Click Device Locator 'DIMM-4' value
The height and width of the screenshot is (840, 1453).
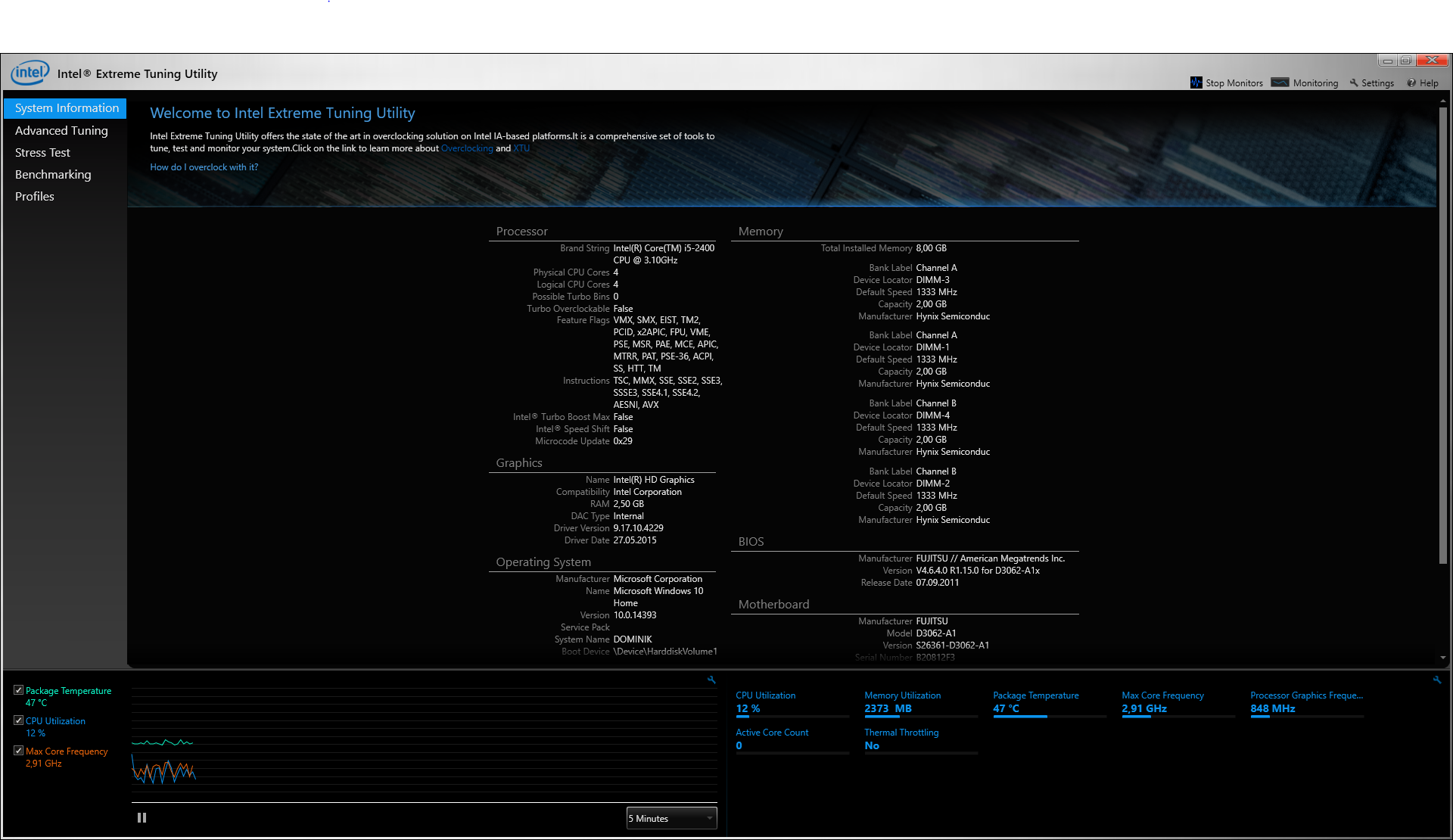[x=932, y=415]
